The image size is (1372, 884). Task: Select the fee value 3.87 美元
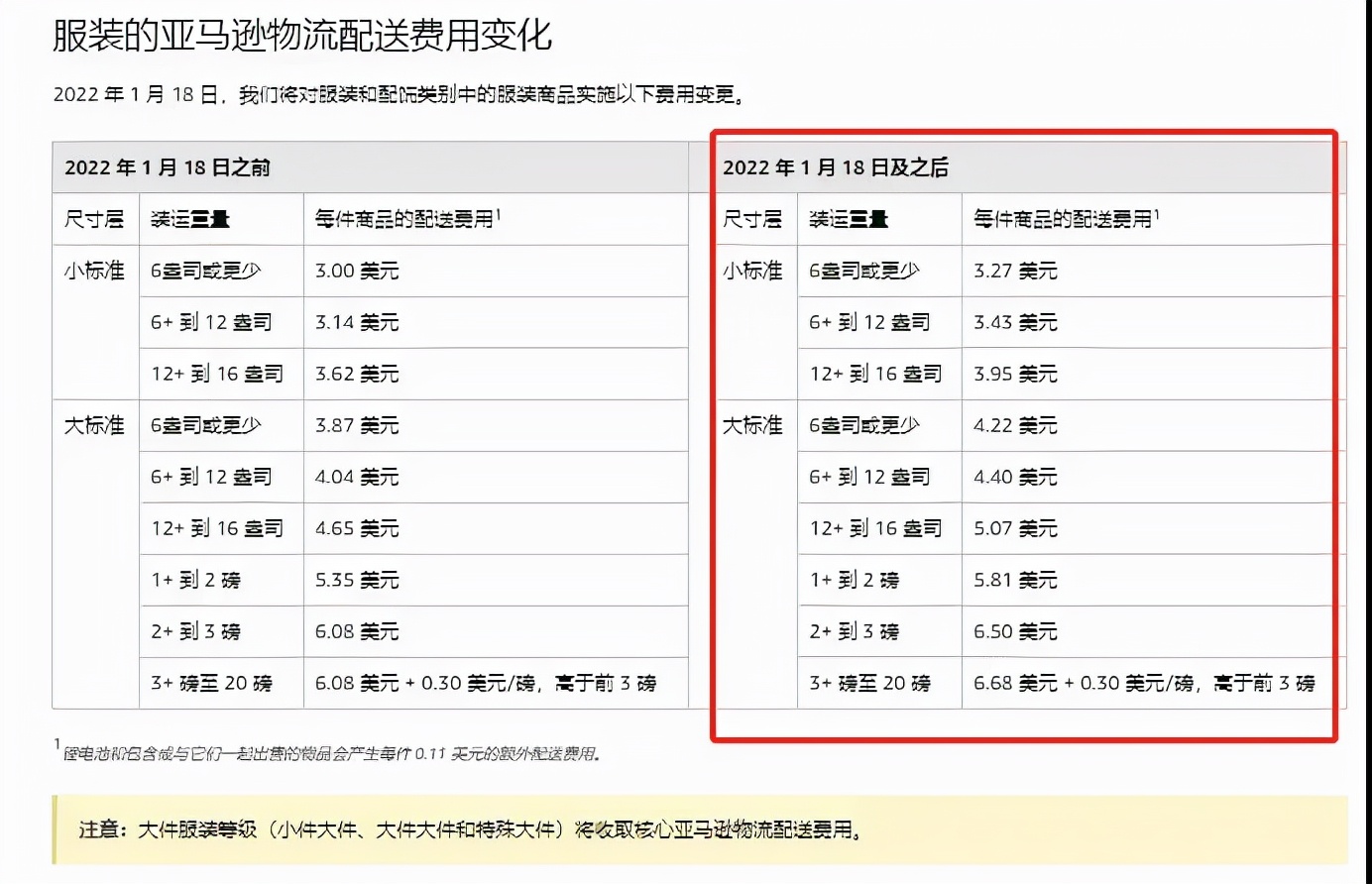(x=357, y=425)
